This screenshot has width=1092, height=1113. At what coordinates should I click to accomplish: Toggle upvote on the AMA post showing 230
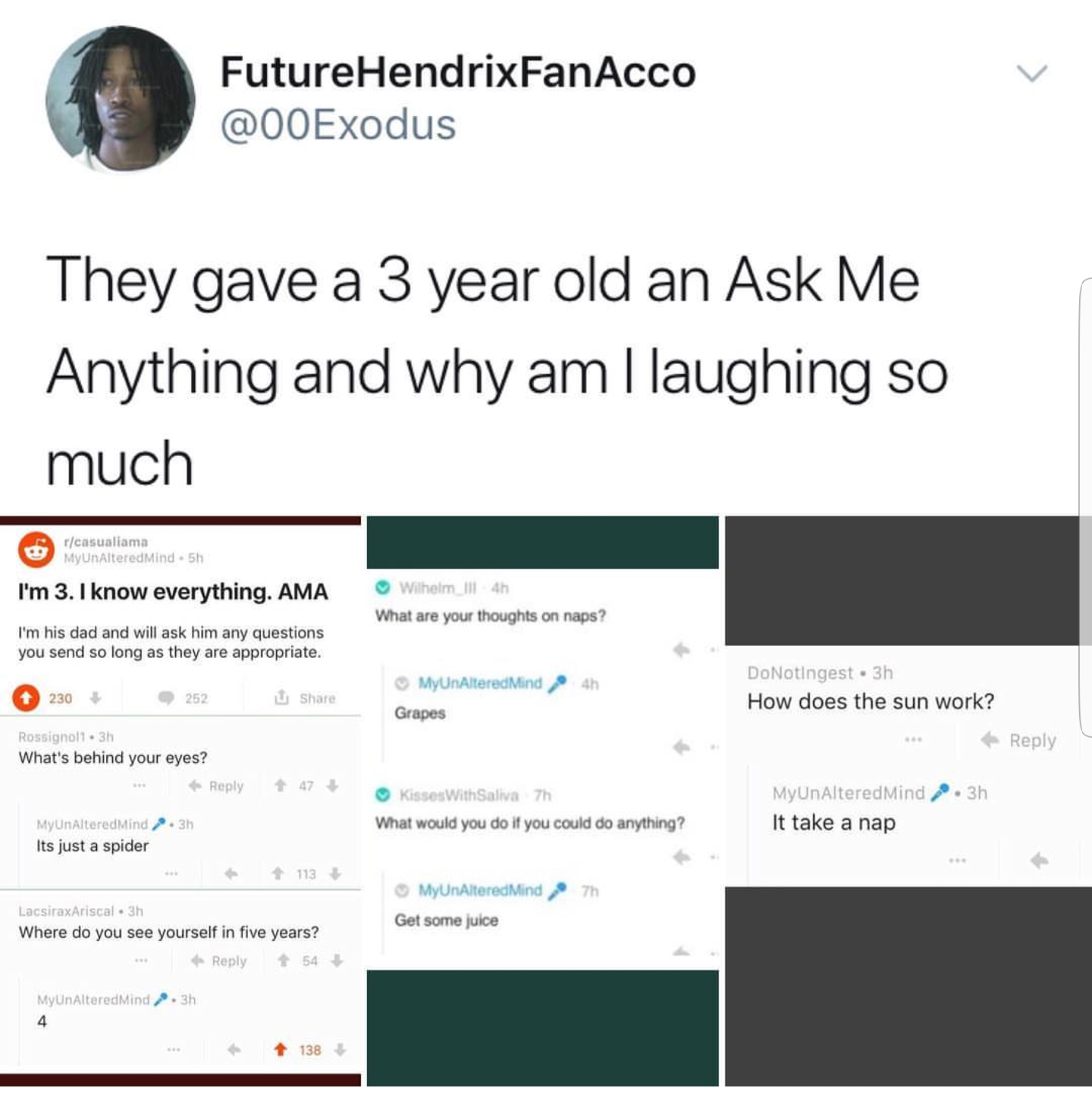point(27,698)
